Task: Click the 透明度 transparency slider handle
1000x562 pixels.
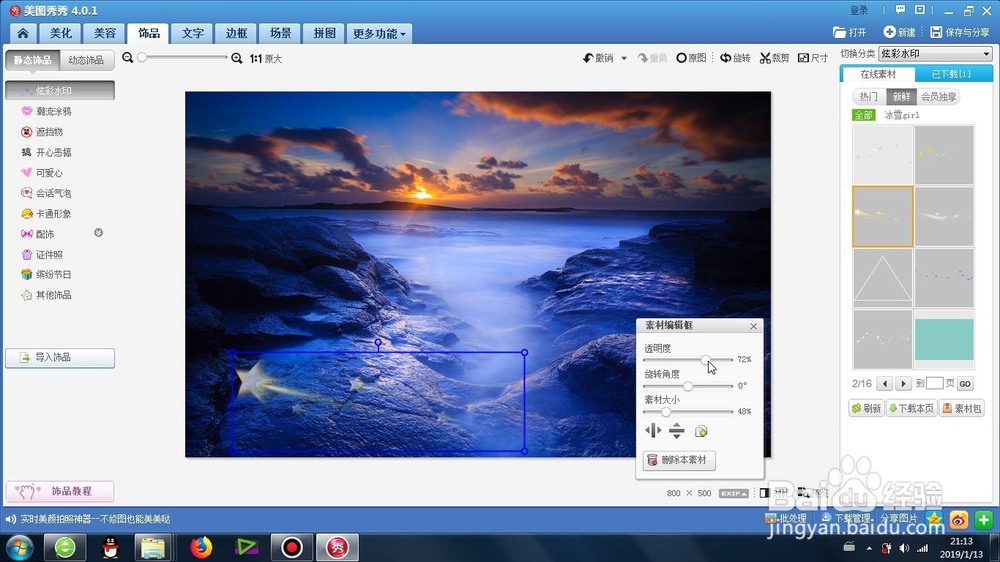Action: (705, 360)
